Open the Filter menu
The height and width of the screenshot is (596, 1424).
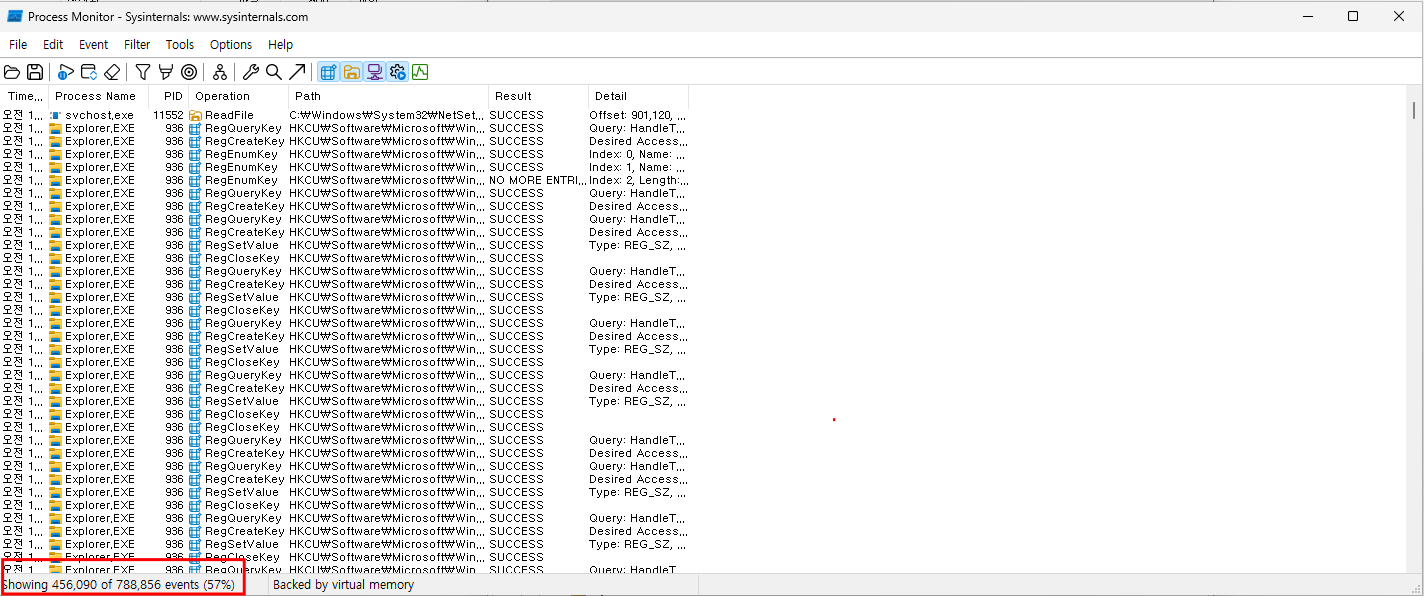(137, 45)
